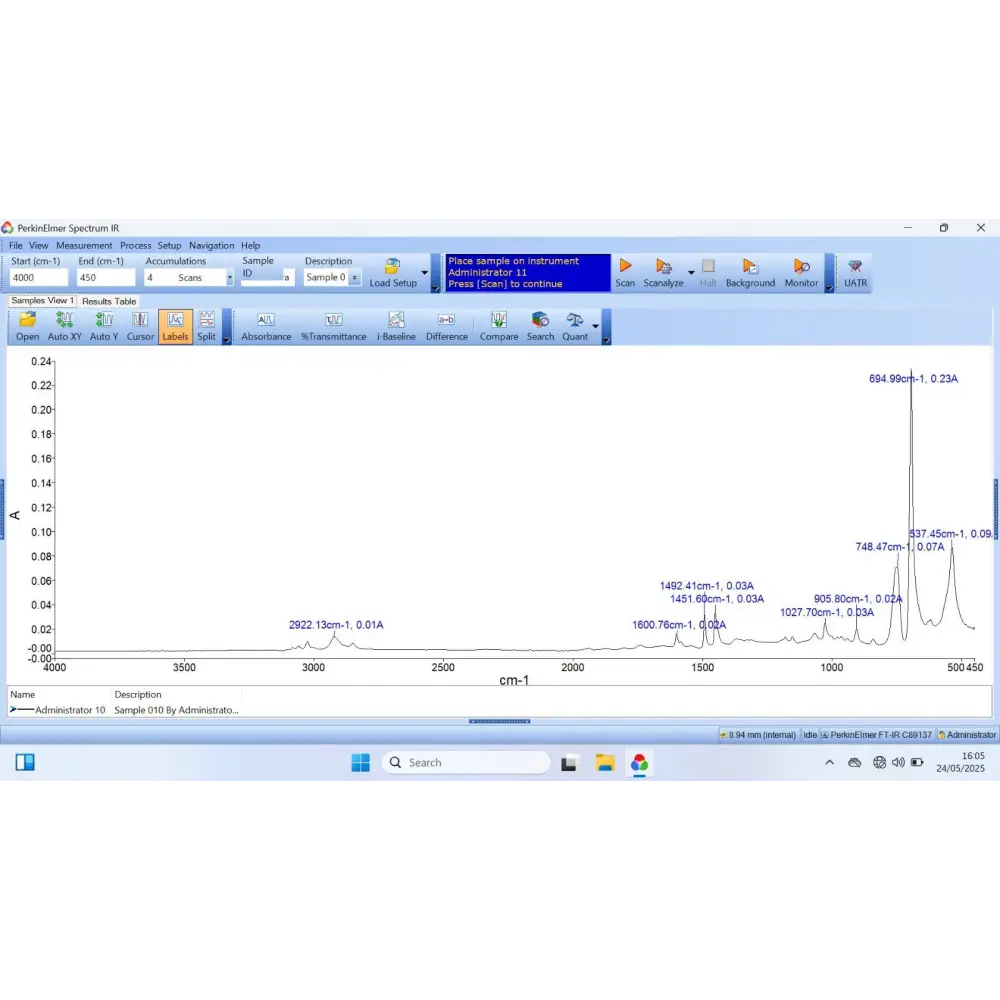Click the PerkinElmer FT-IR C89137 status entry

pyautogui.click(x=876, y=735)
